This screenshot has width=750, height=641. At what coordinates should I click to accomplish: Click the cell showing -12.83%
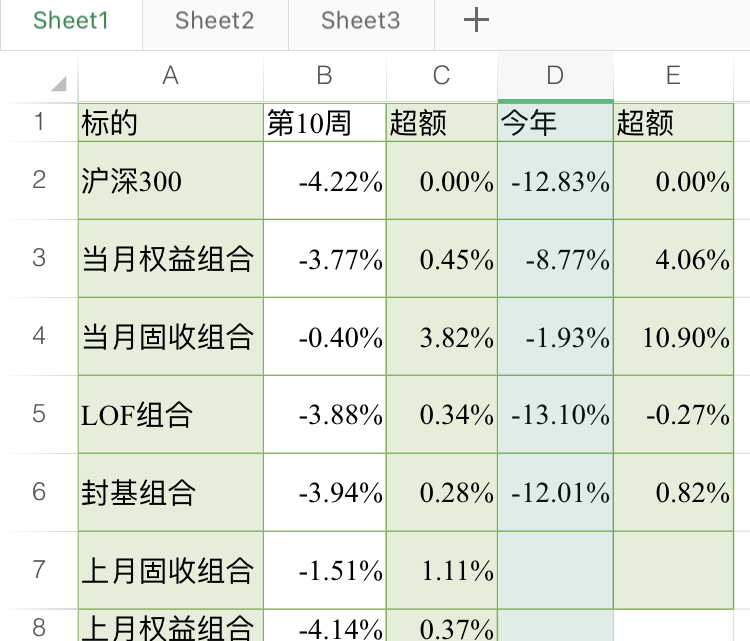555,181
